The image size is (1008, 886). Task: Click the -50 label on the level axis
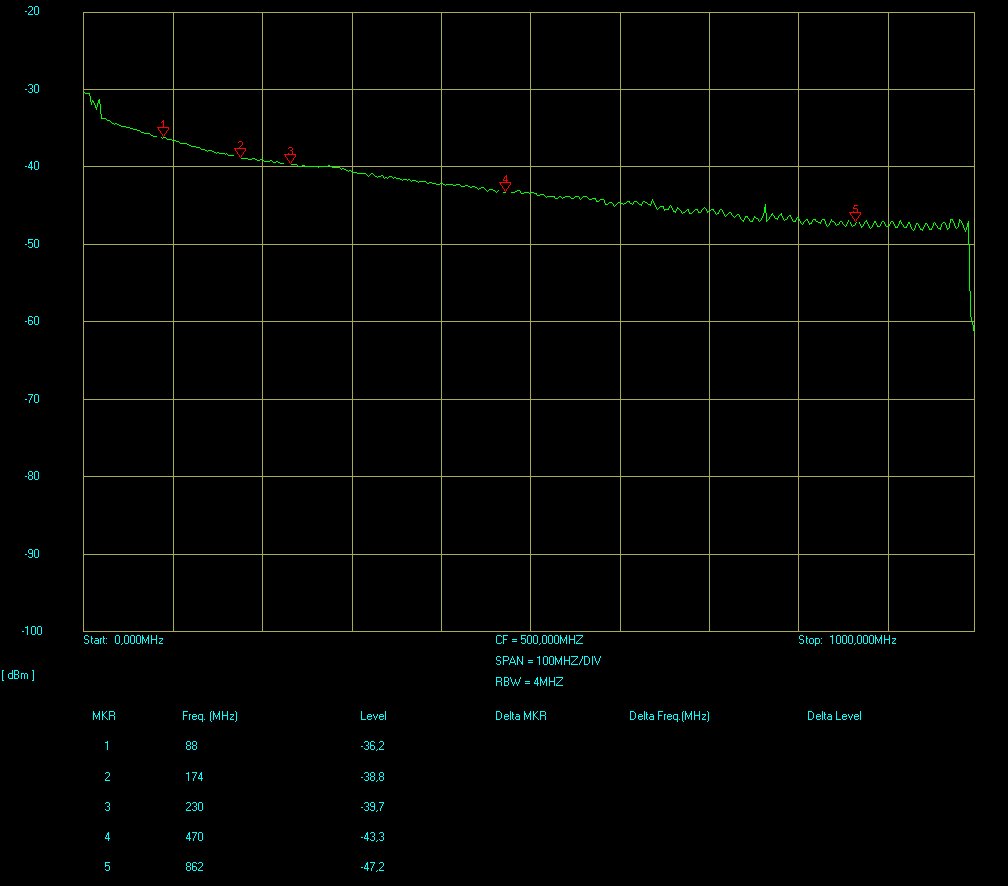(32, 244)
